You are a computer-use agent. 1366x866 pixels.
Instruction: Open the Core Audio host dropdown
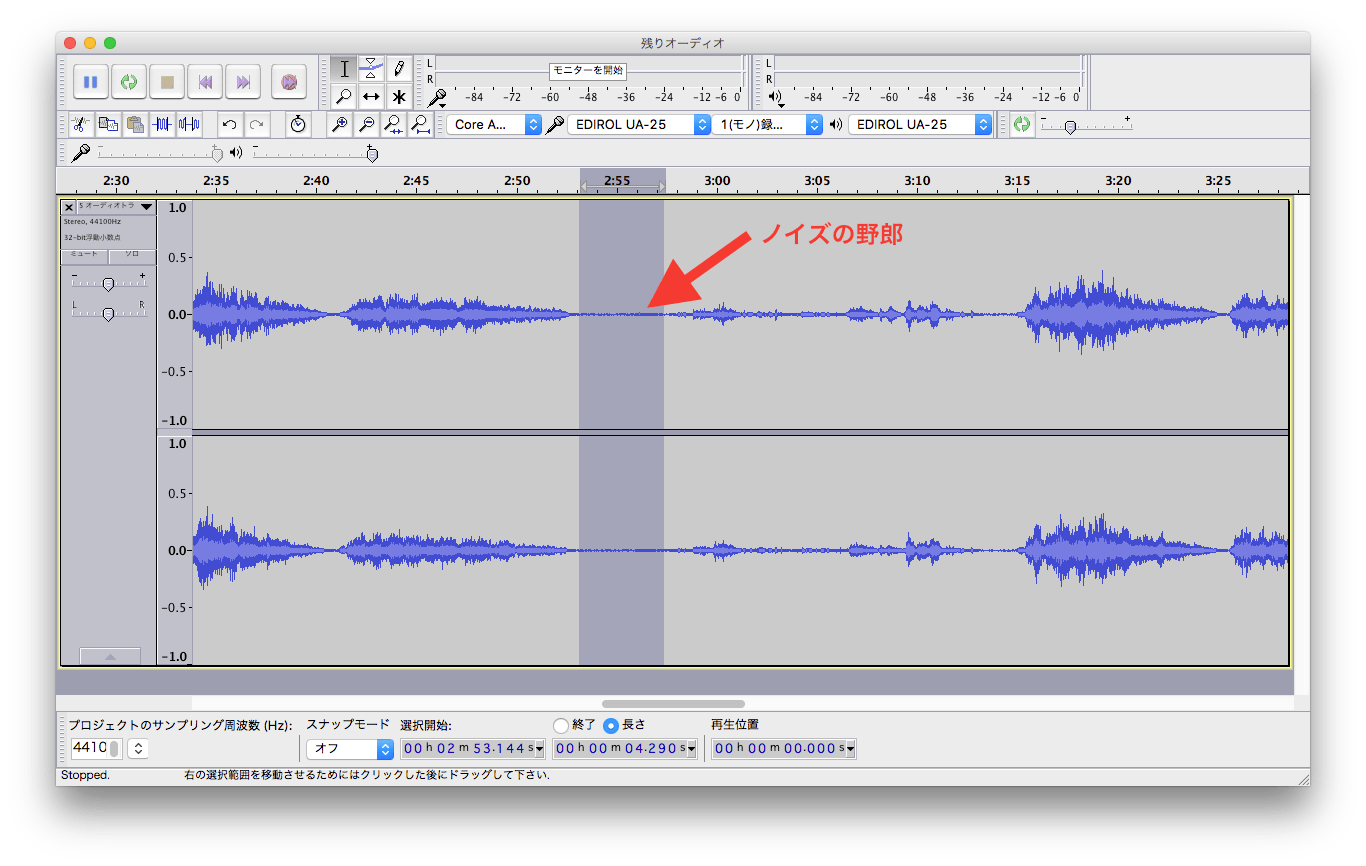click(x=494, y=125)
